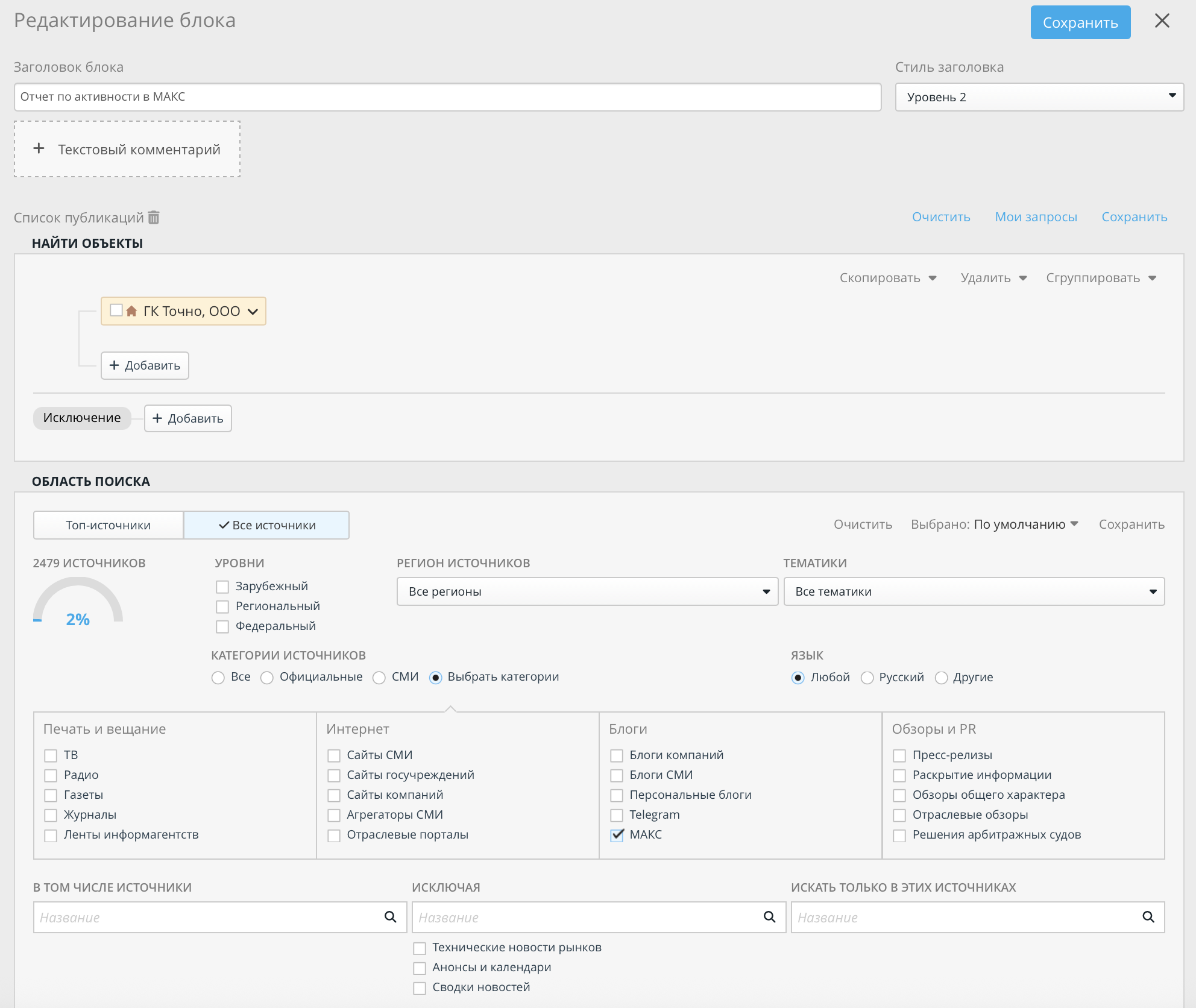Save the block with blue Сохранить button
This screenshot has height=1008, width=1196.
click(x=1080, y=22)
